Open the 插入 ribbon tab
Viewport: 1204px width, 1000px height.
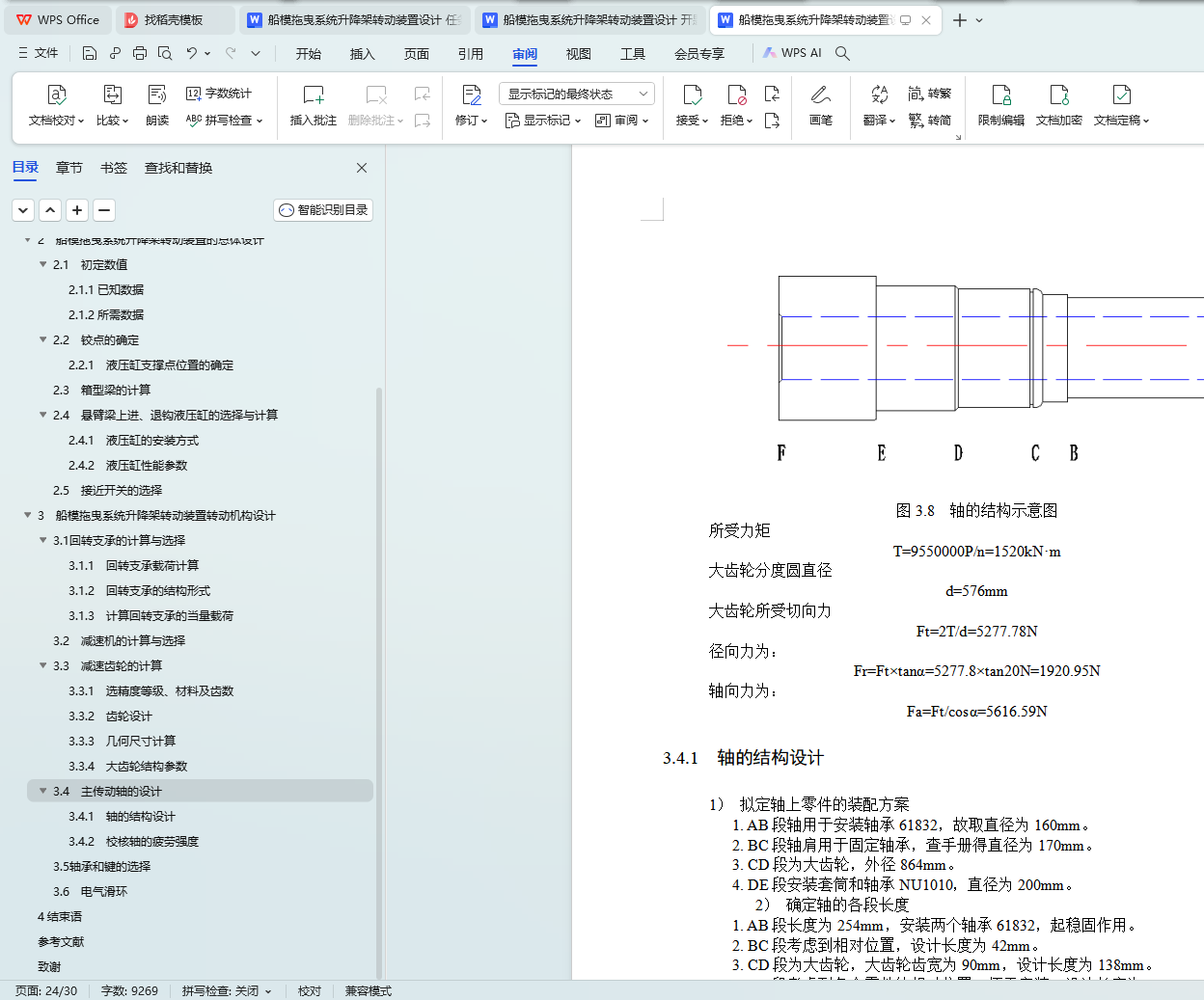(363, 54)
